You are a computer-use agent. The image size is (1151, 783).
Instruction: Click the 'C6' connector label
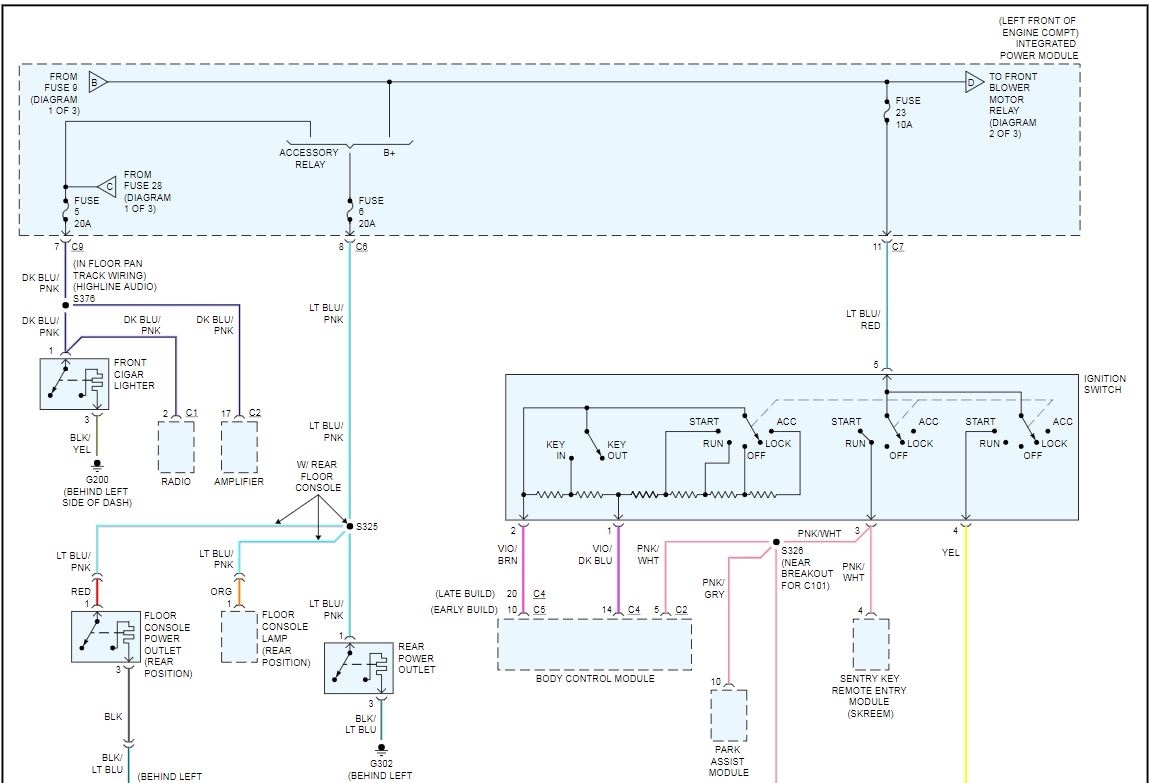pyautogui.click(x=362, y=247)
